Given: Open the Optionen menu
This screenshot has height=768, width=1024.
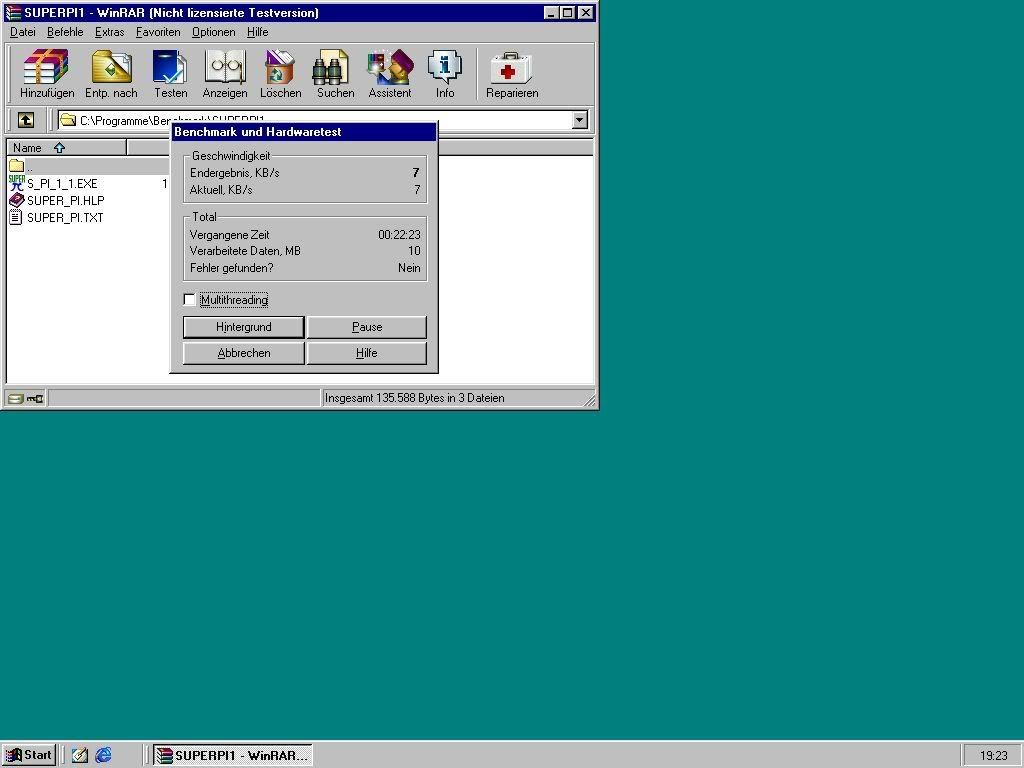Looking at the screenshot, I should [214, 32].
